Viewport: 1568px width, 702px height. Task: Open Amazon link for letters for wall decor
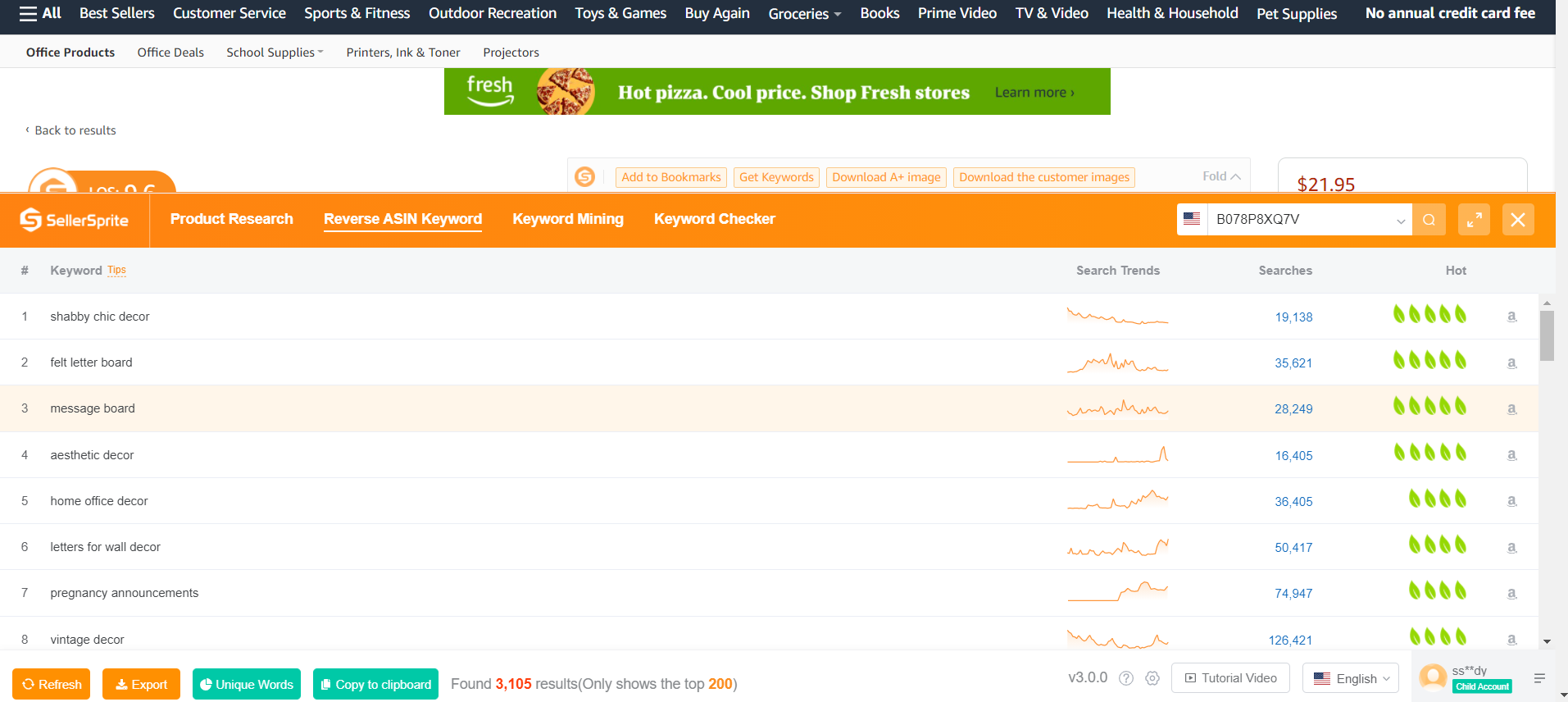[1511, 547]
